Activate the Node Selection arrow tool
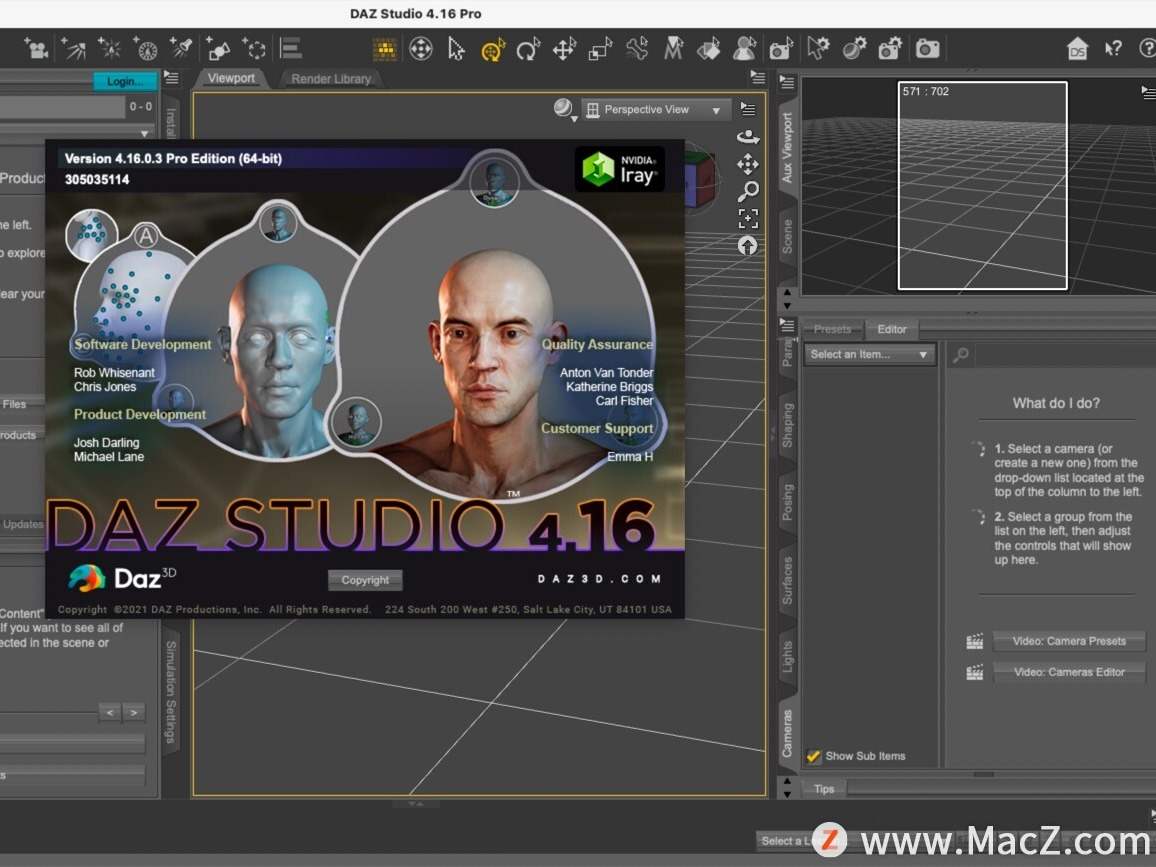 click(x=456, y=48)
